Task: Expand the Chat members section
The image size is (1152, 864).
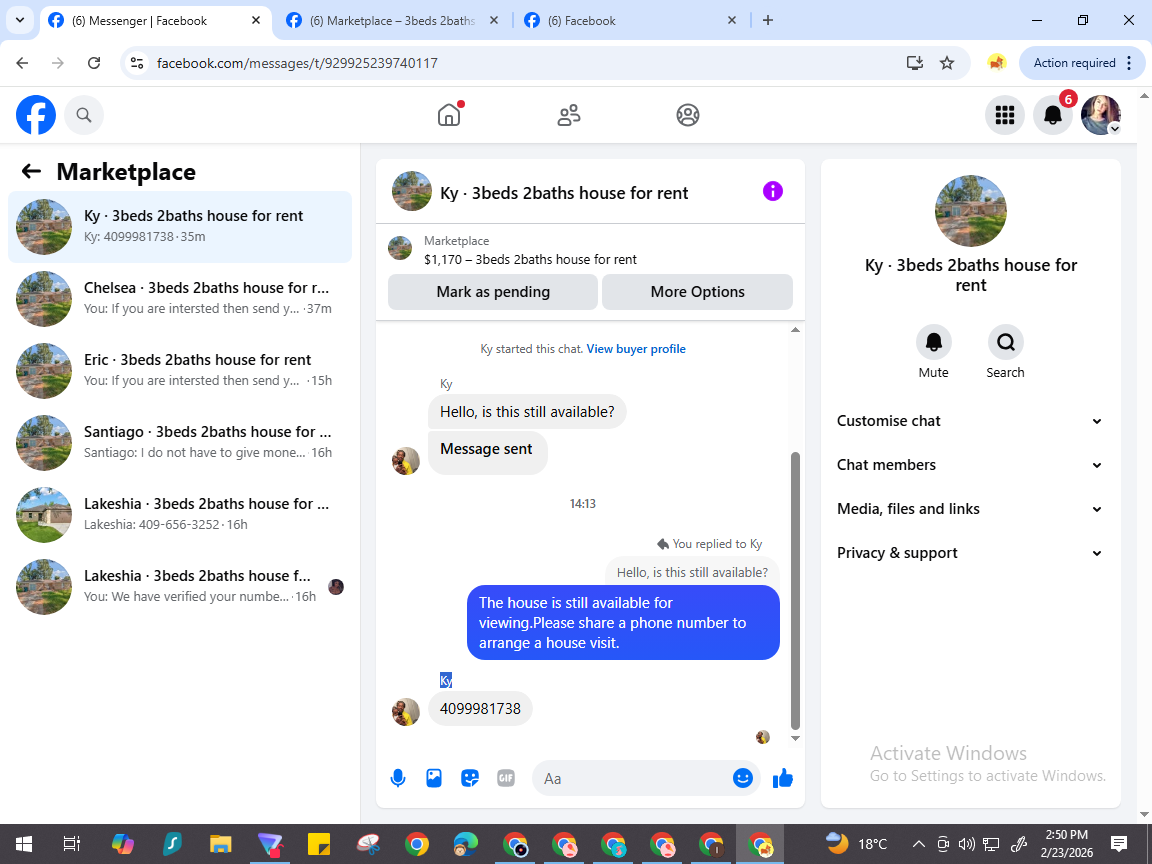Action: tap(970, 465)
